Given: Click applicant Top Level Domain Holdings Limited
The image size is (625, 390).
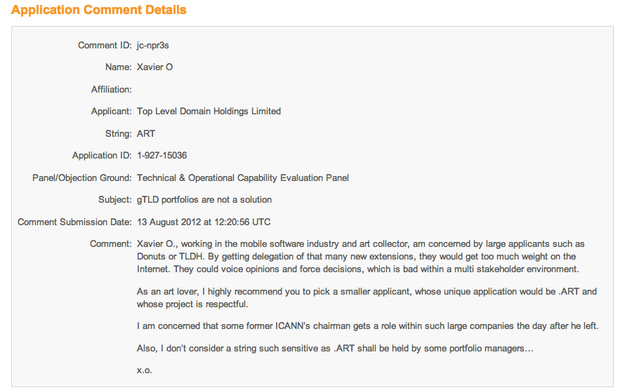Looking at the screenshot, I should 209,111.
